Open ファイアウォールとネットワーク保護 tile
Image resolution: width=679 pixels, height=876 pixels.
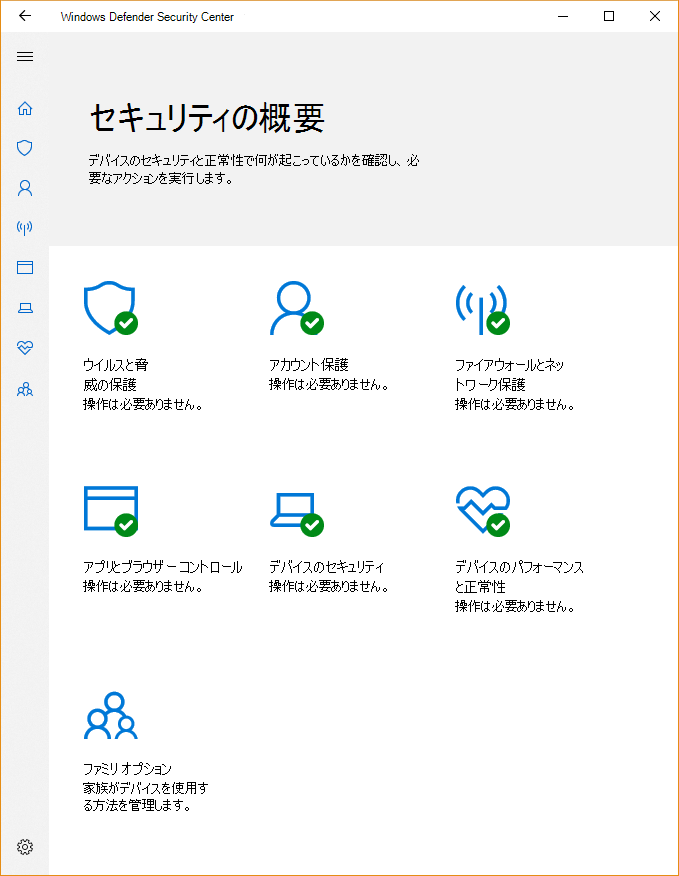click(x=482, y=310)
